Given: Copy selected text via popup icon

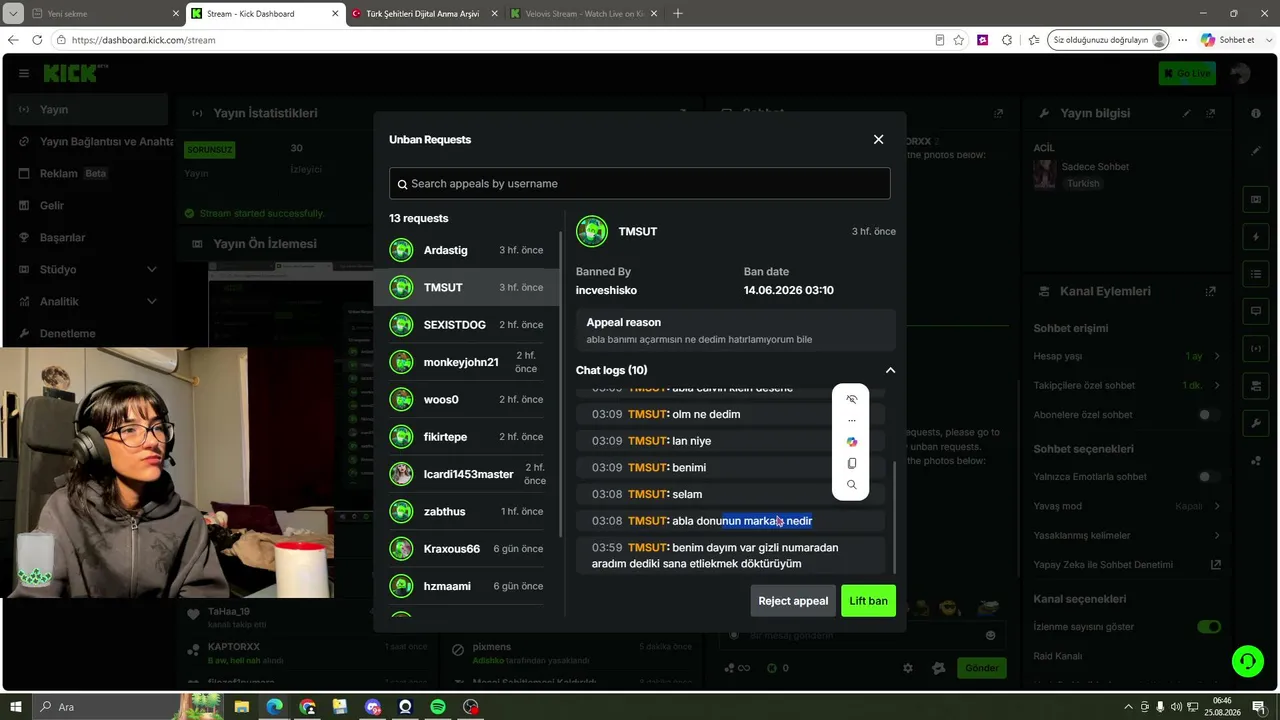Looking at the screenshot, I should pos(852,463).
